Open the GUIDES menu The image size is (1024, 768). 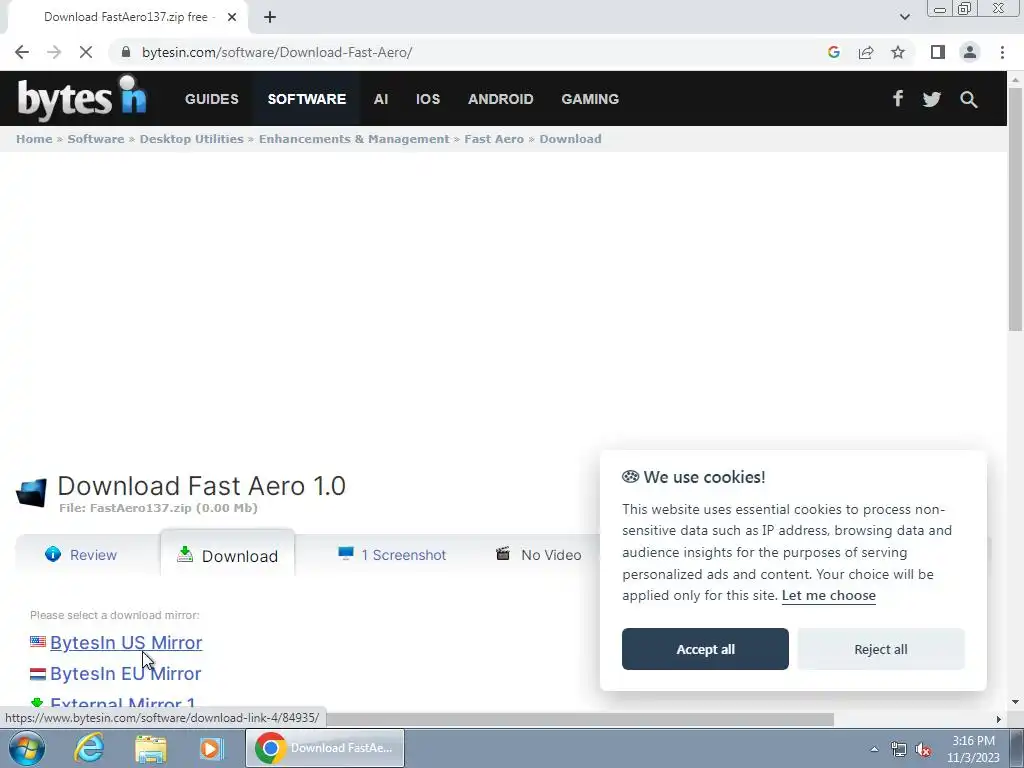click(x=212, y=99)
